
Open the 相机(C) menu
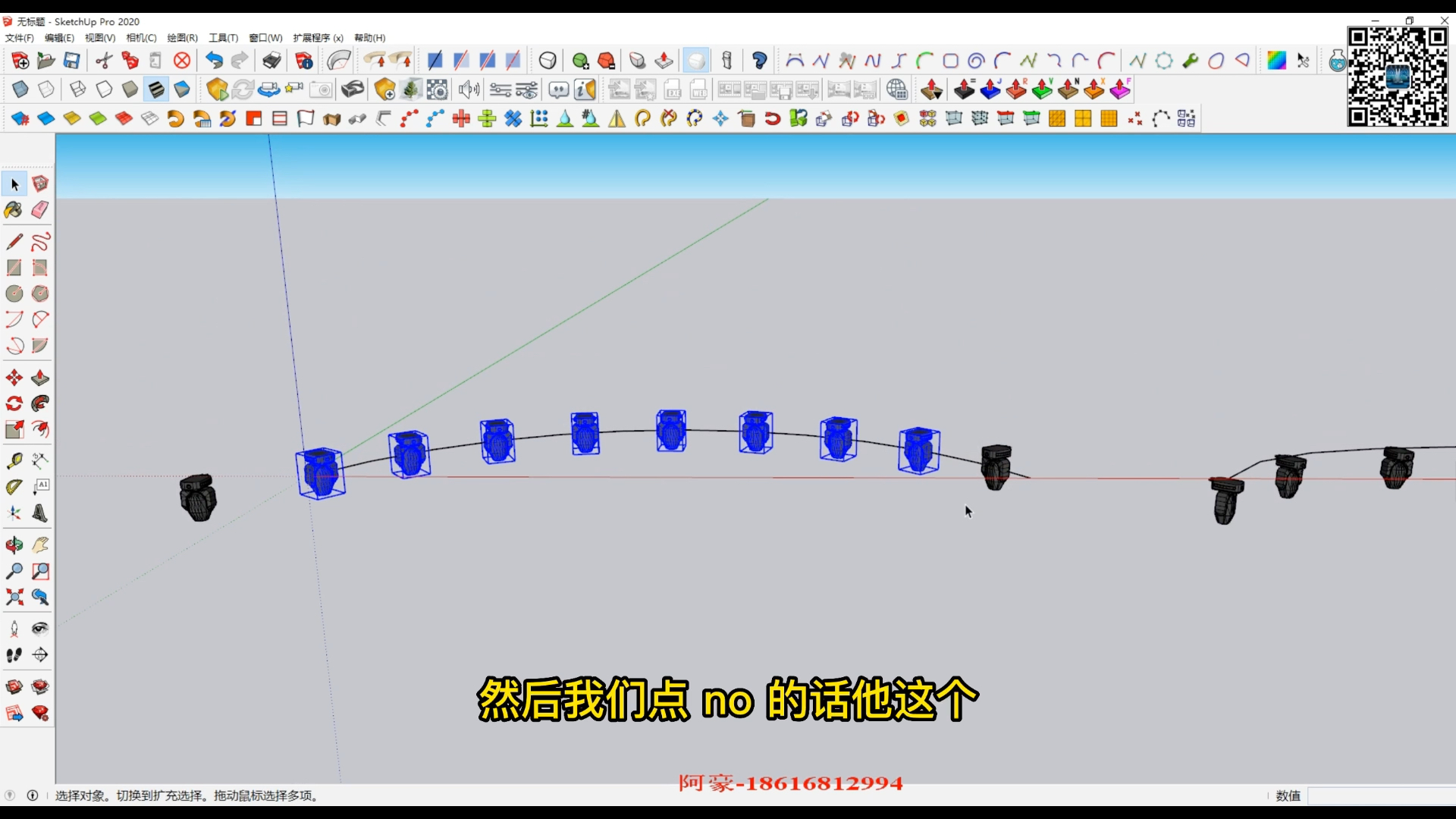[142, 37]
